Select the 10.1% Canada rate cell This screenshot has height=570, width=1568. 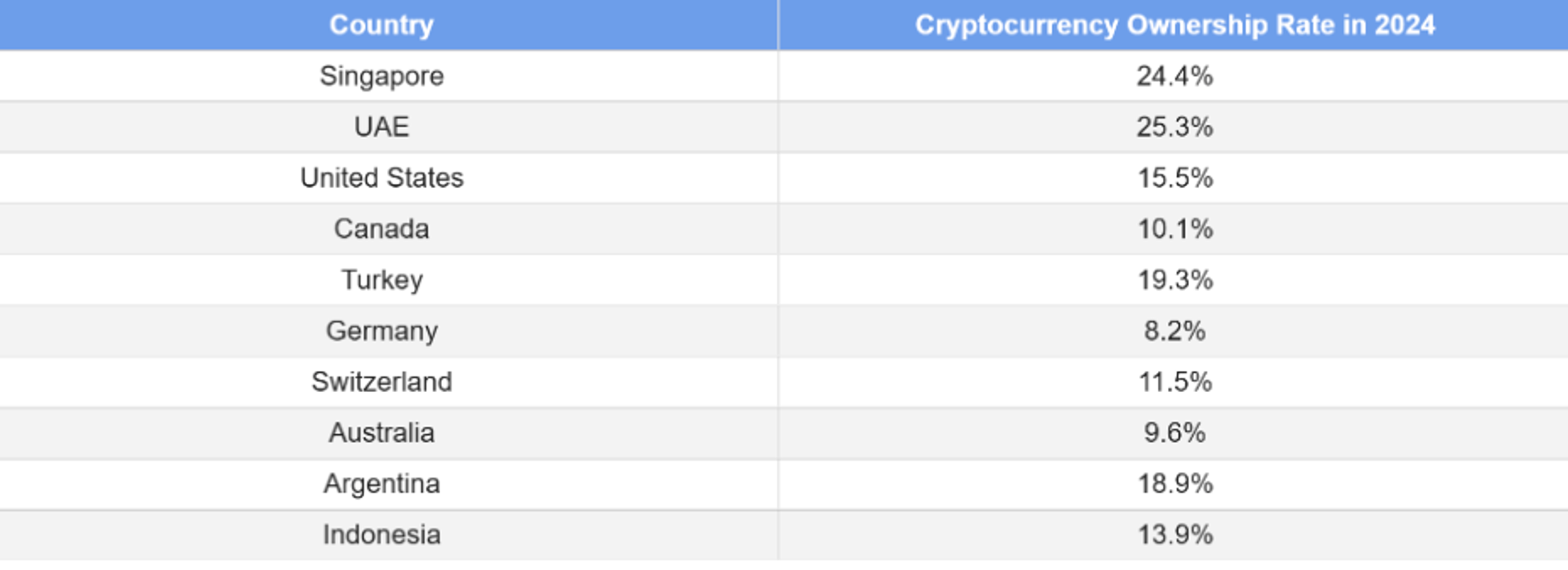tap(1174, 229)
